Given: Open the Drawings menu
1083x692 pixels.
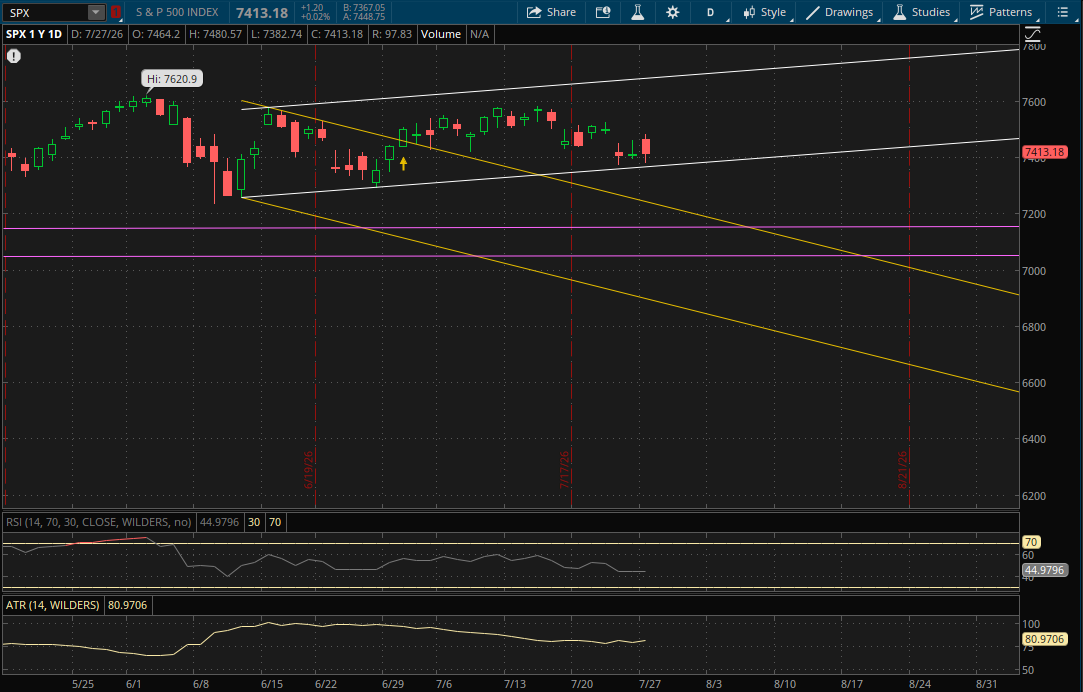Looking at the screenshot, I should (x=840, y=12).
